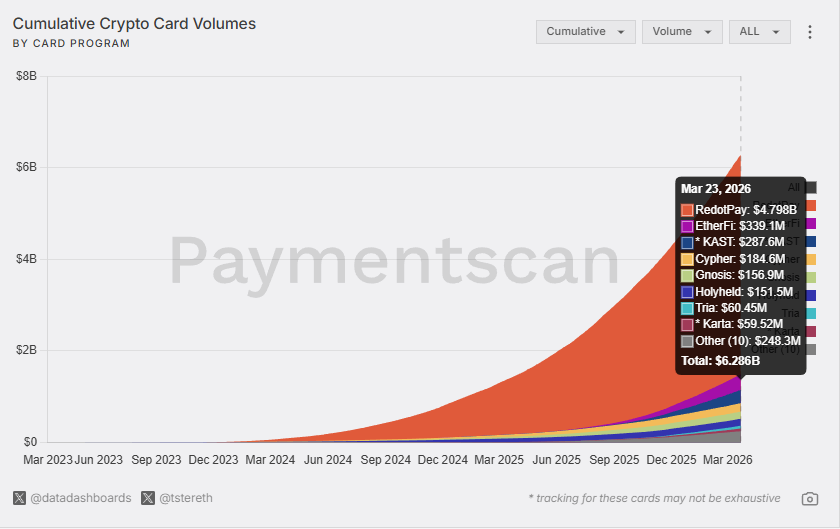Click the "EtherFi: $339.1M" tooltip row
This screenshot has height=529, width=840.
(733, 226)
